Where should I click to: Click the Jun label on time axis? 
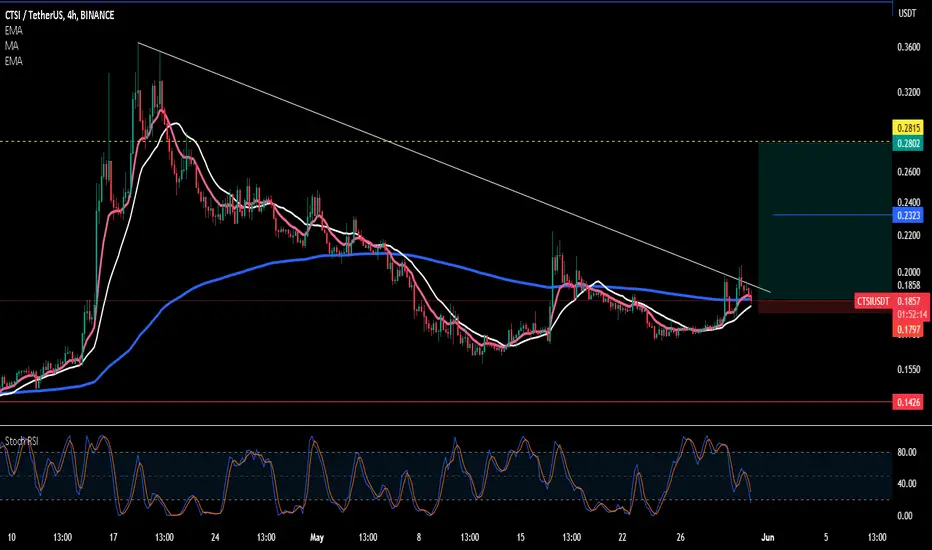point(768,538)
